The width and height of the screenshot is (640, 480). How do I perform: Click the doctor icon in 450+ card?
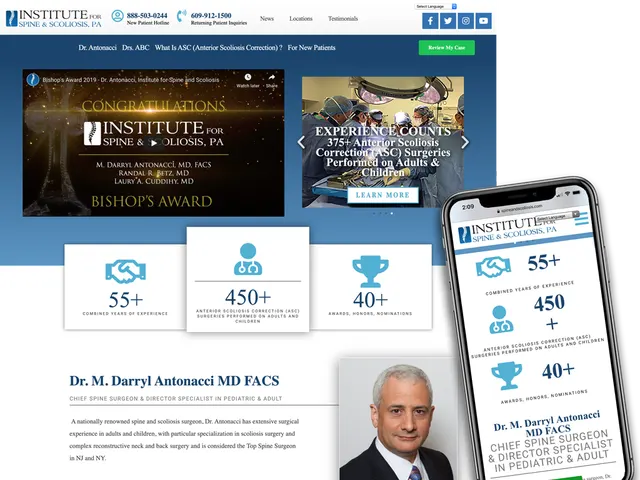point(248,259)
